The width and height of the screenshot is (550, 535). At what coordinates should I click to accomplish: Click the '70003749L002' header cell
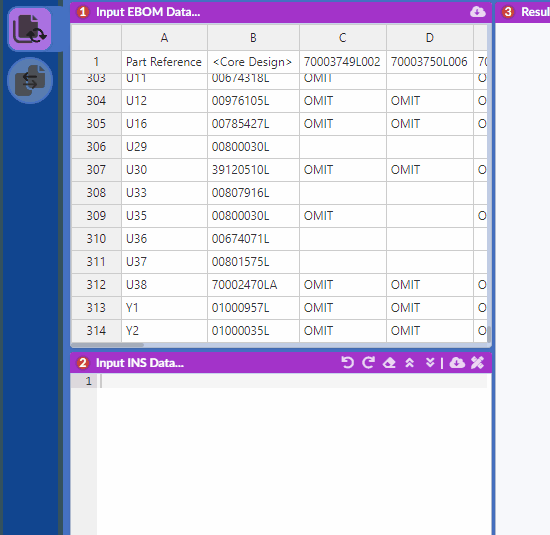pyautogui.click(x=343, y=62)
